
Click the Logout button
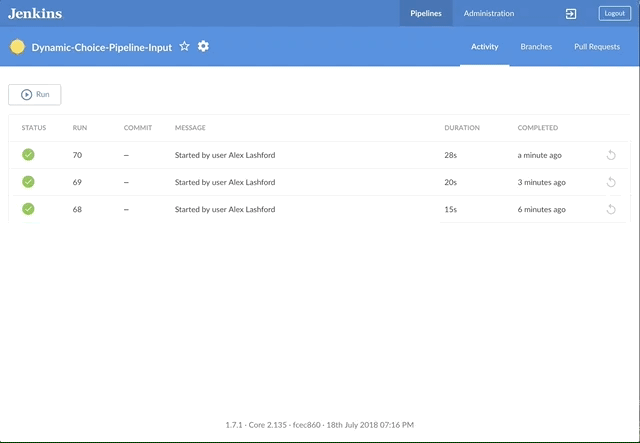(614, 14)
